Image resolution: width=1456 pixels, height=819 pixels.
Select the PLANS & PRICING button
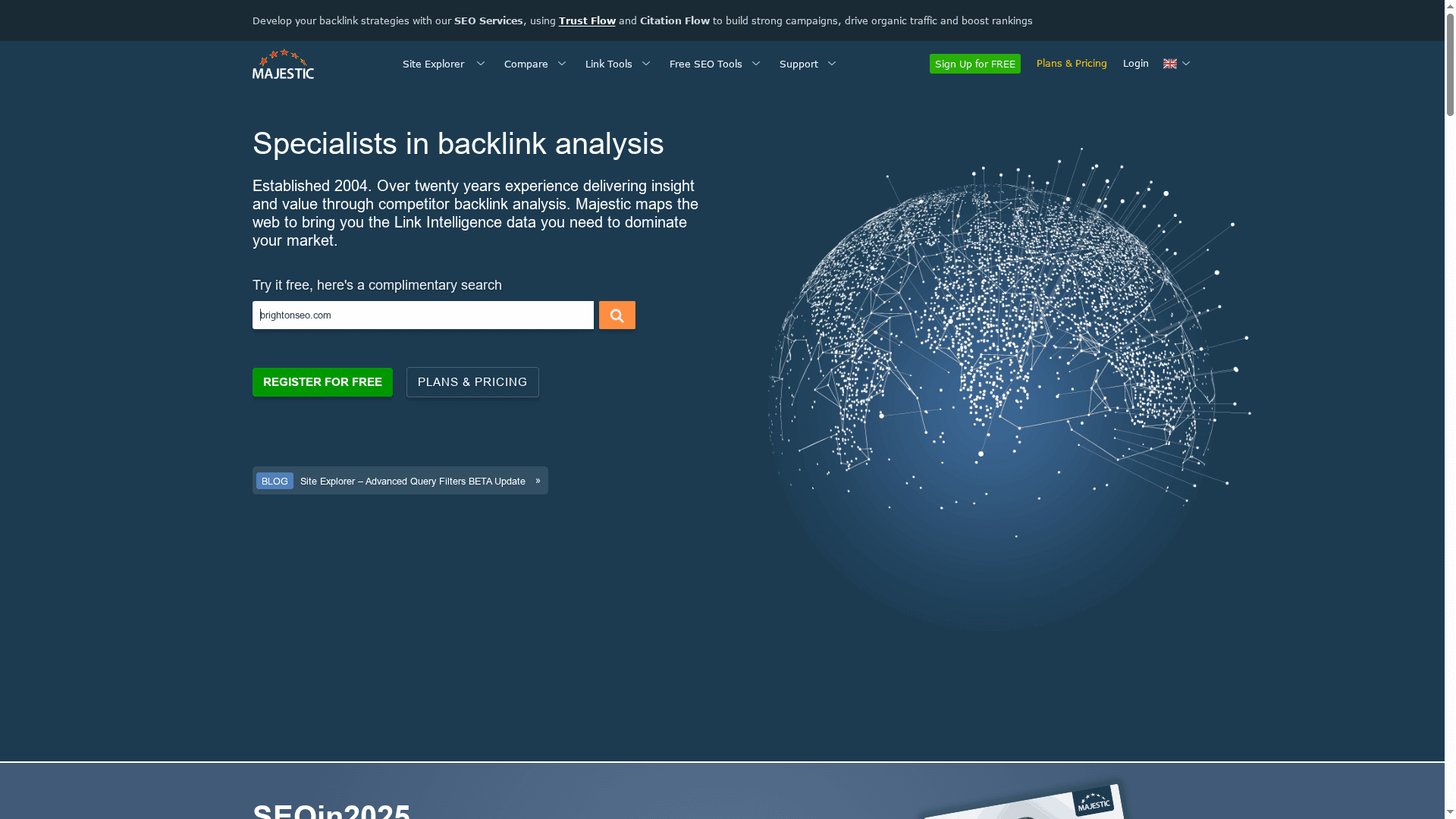click(x=472, y=381)
